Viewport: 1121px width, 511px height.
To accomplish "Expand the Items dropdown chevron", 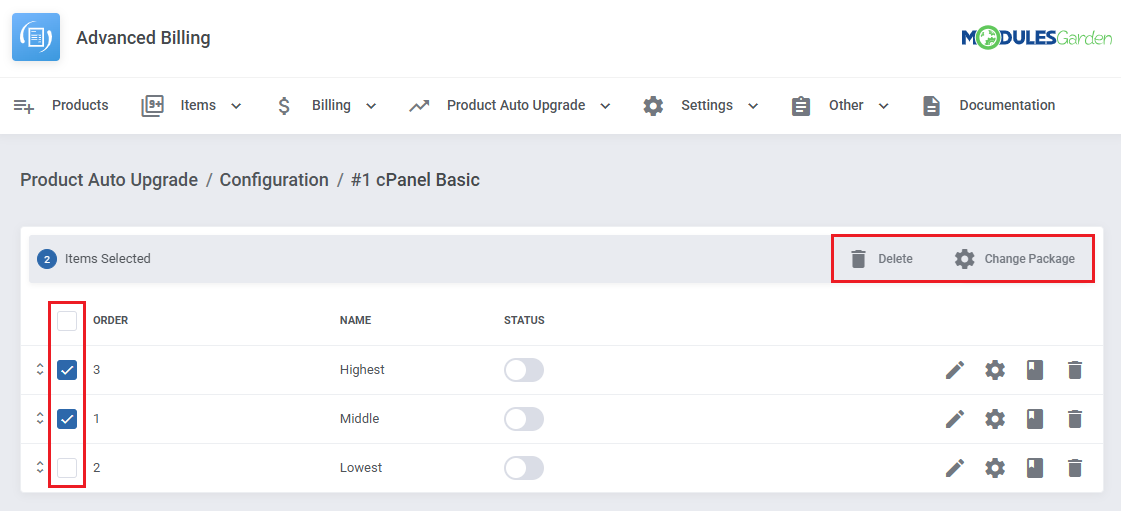I will [236, 106].
